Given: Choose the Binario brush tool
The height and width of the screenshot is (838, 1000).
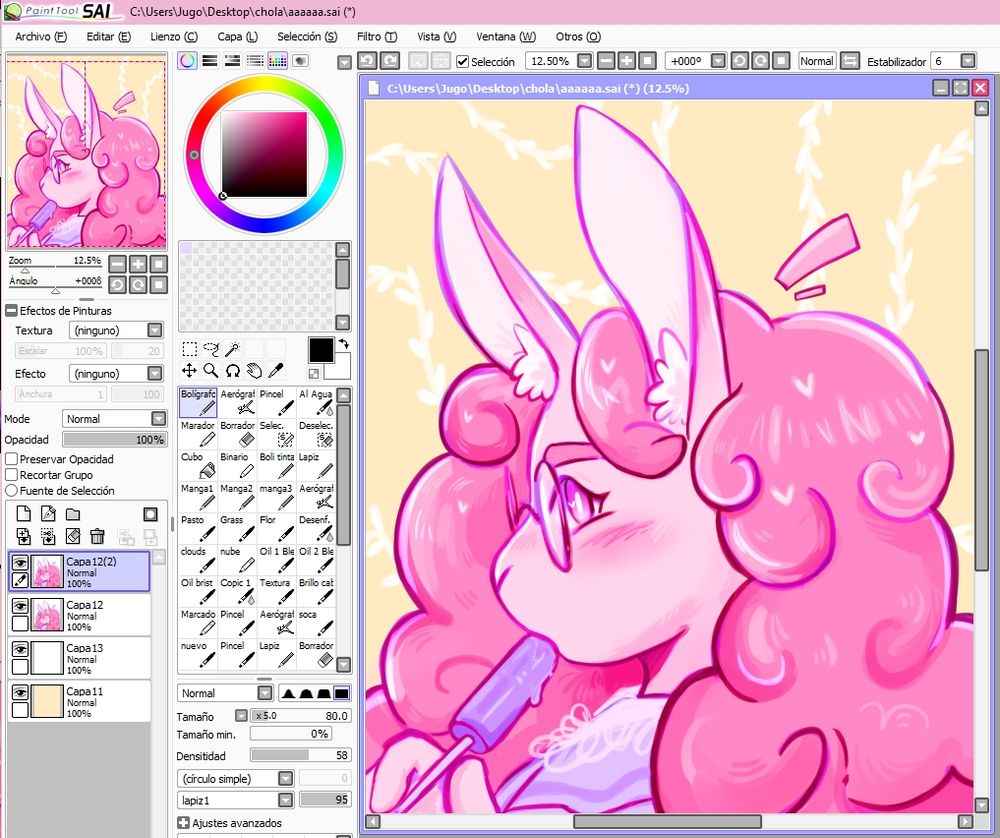Looking at the screenshot, I should point(237,465).
